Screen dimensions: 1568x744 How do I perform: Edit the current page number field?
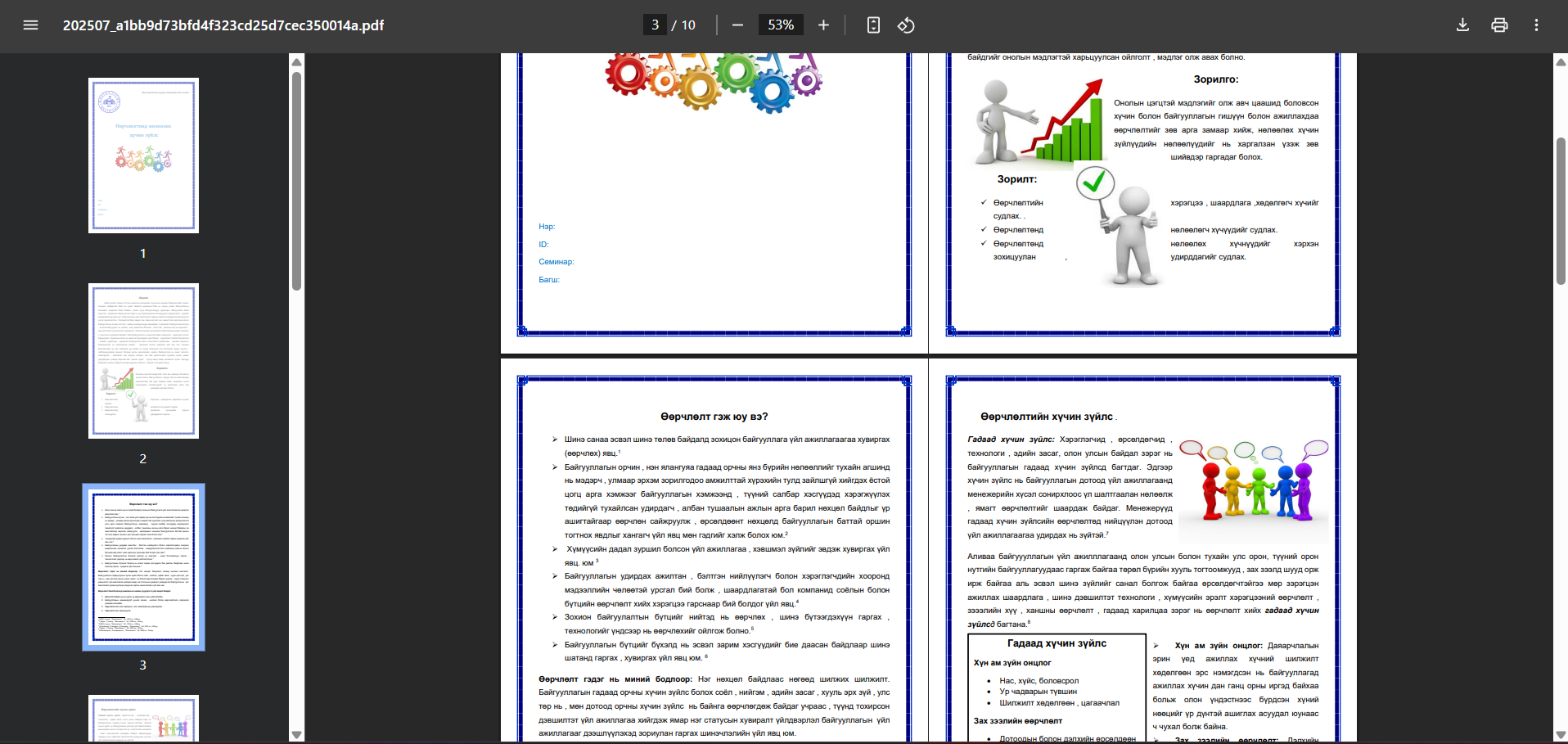[655, 25]
